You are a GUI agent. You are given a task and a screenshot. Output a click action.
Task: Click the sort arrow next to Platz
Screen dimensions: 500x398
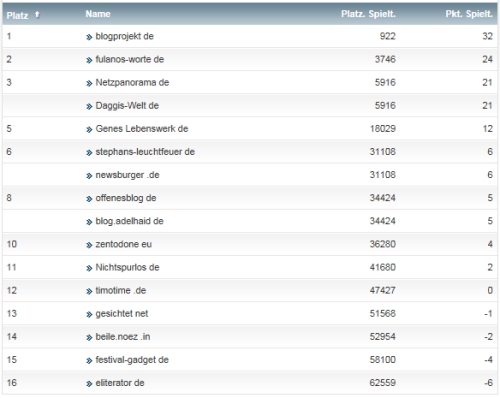pos(37,14)
